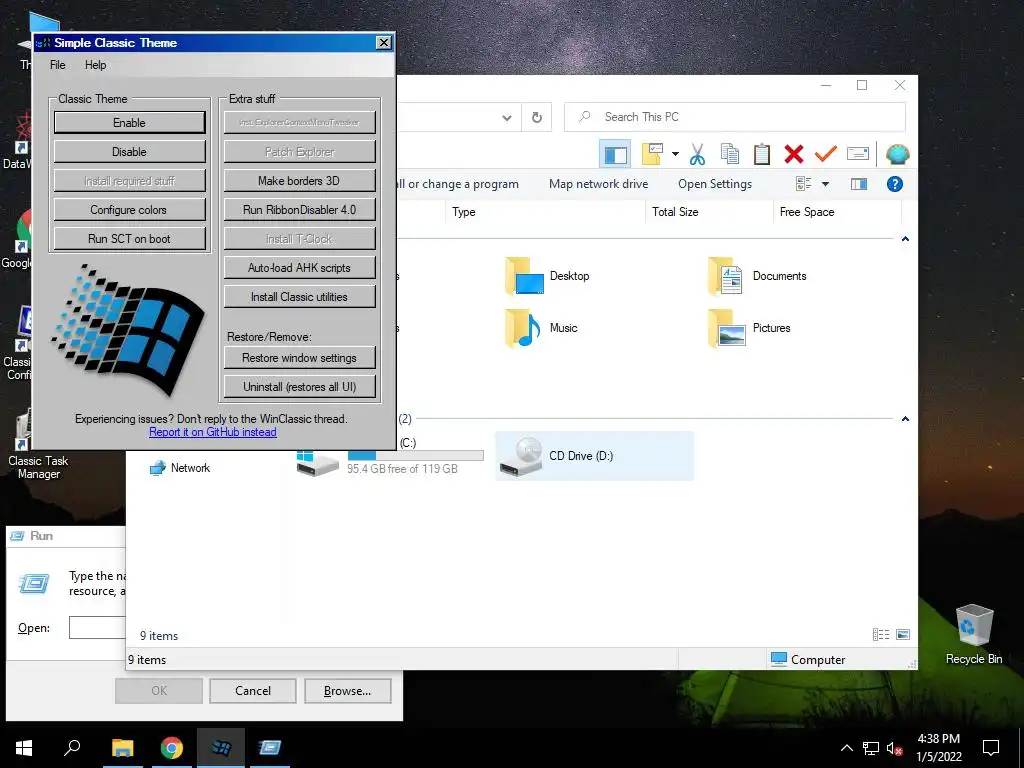Switch to large icons view in status bar
Screen dimensions: 1024x768
coord(903,635)
